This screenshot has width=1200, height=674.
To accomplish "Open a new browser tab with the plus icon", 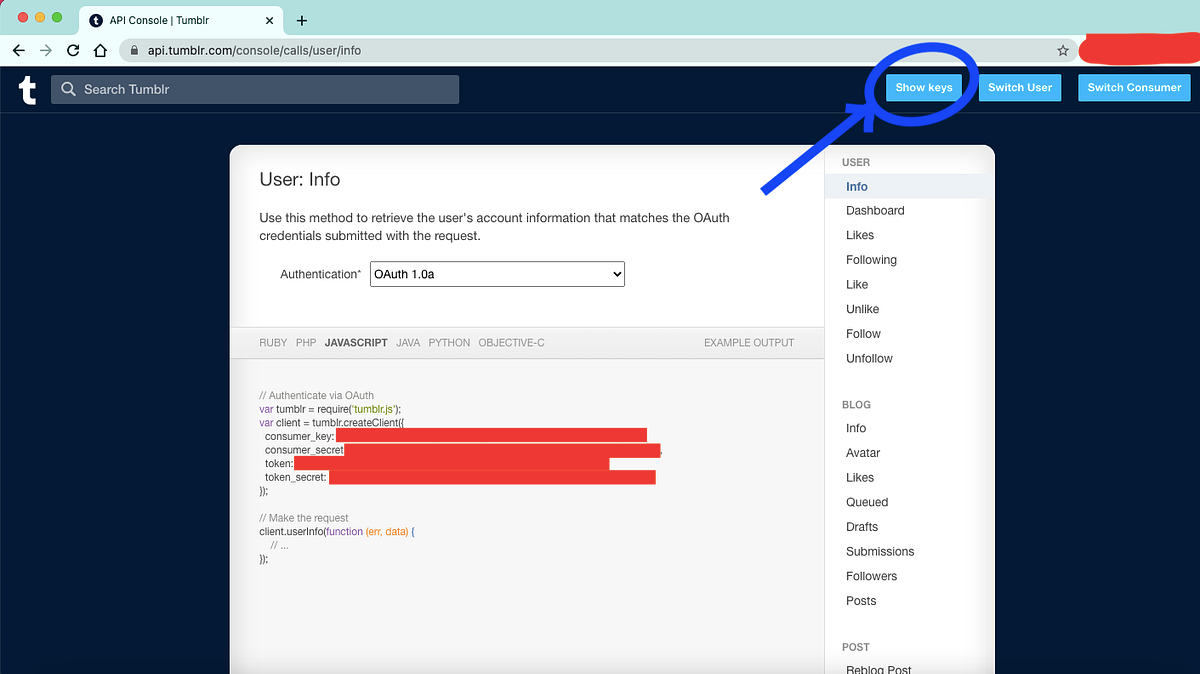I will coord(302,20).
